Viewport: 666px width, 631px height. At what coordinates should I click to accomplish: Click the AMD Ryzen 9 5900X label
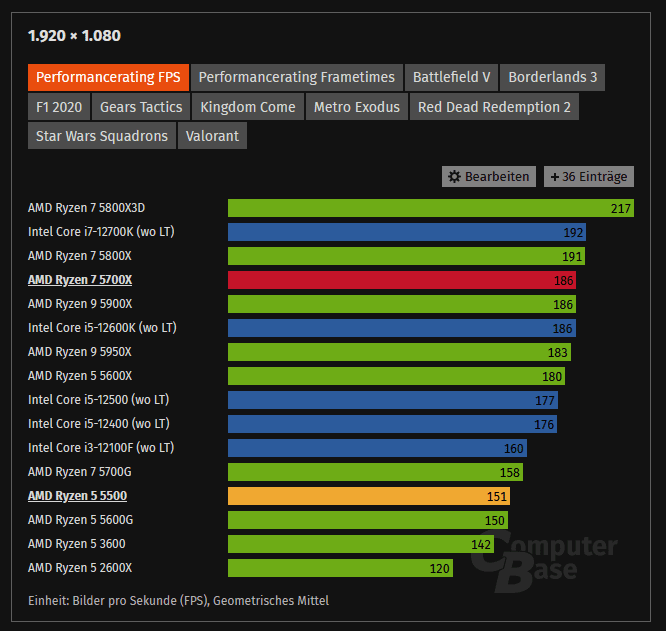pyautogui.click(x=80, y=304)
